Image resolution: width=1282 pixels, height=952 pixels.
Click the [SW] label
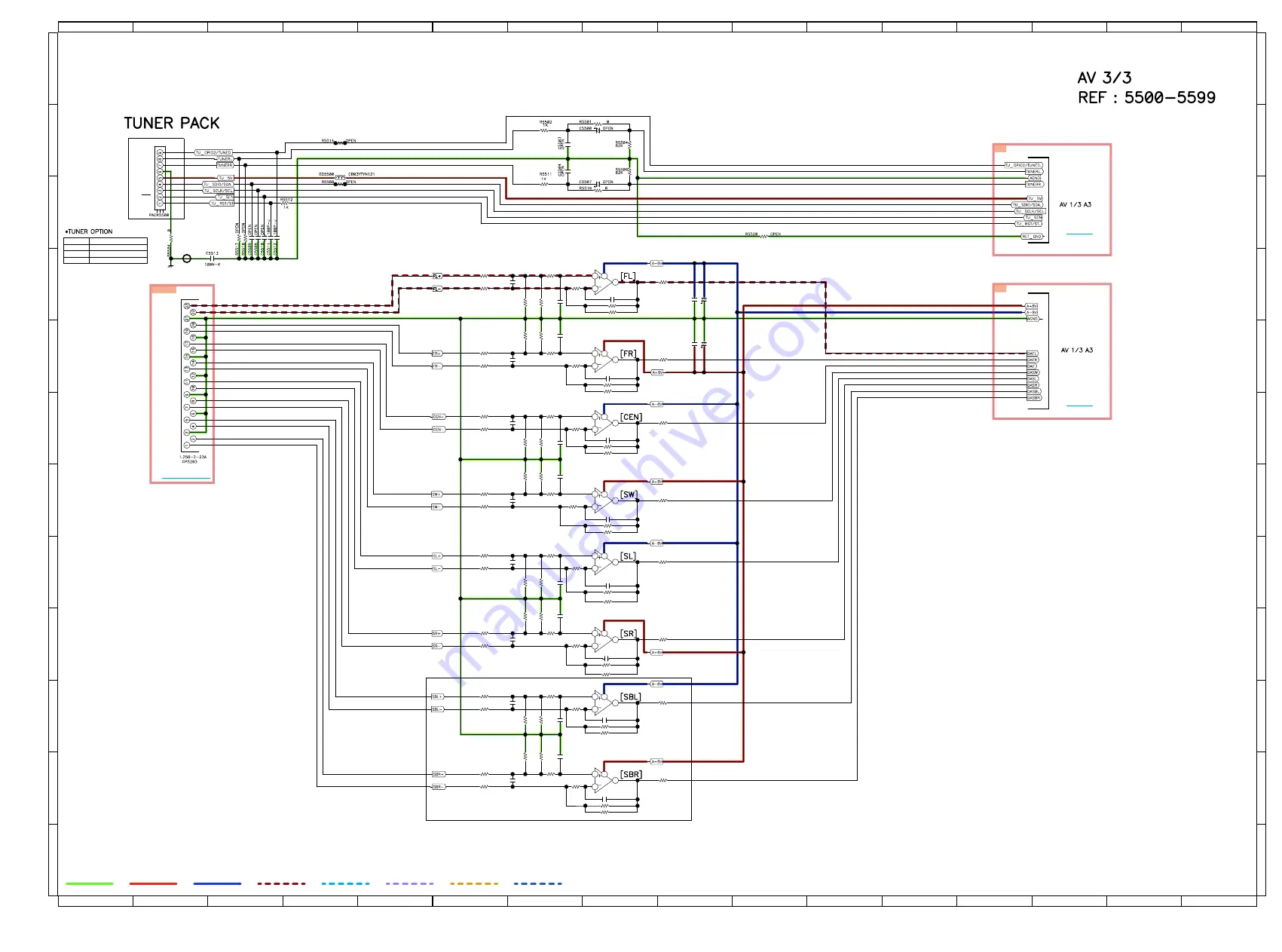click(x=629, y=494)
